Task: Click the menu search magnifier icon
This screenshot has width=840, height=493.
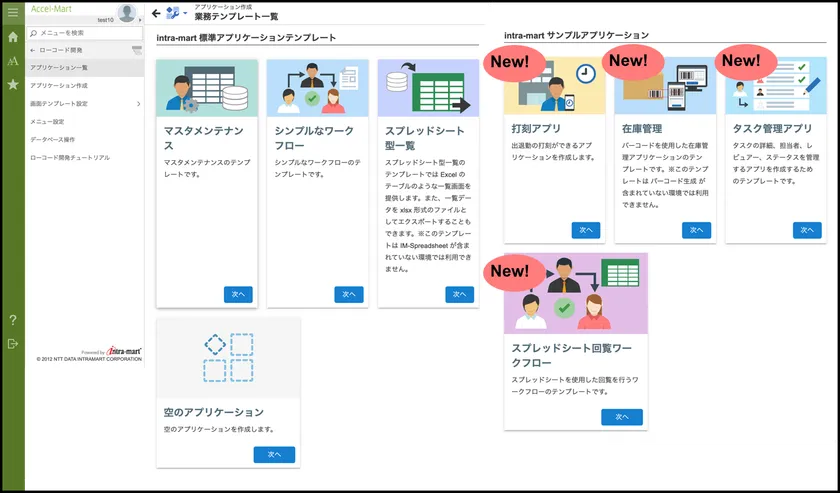Action: point(34,33)
